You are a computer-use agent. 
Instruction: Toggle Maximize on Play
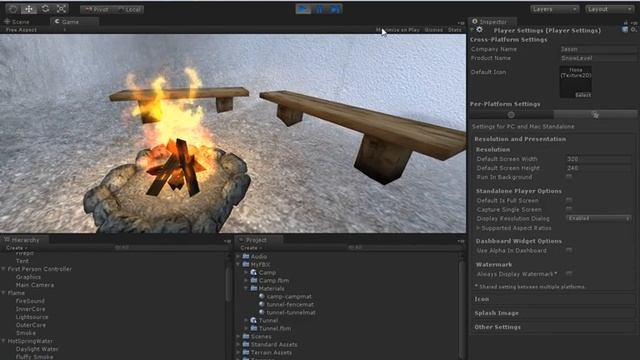398,30
